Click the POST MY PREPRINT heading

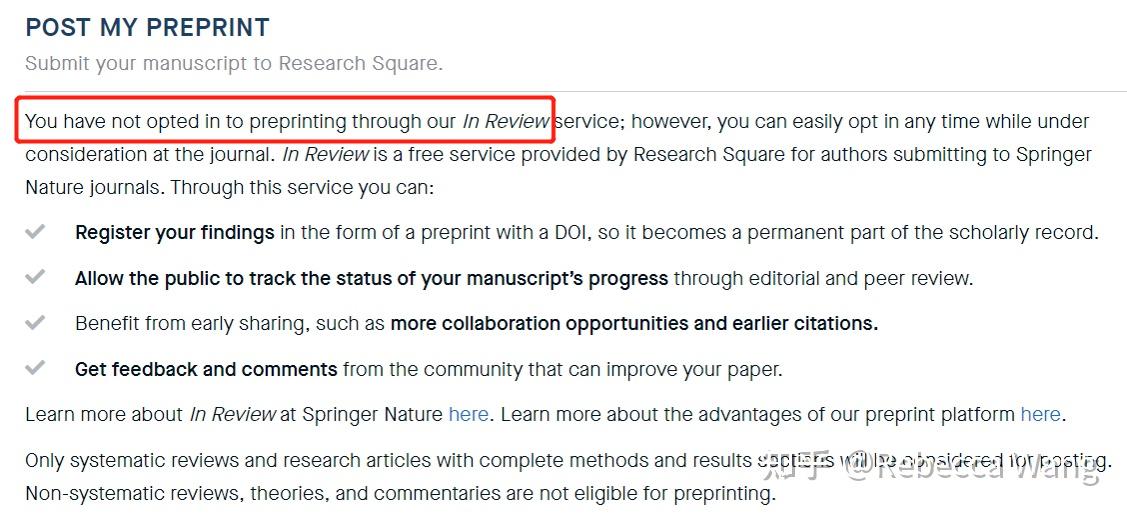tap(147, 27)
